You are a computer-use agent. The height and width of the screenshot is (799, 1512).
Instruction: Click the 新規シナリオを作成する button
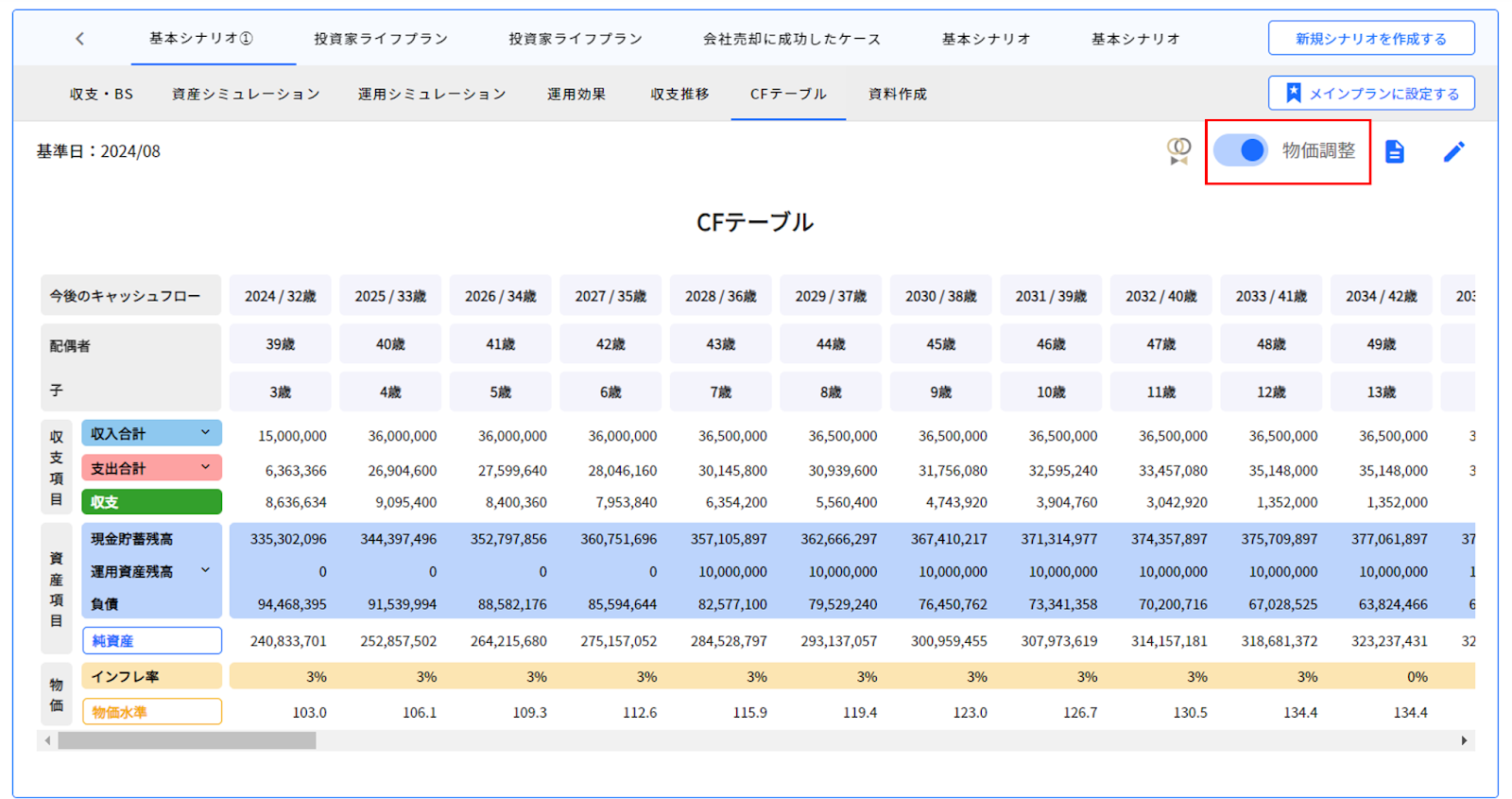click(1371, 39)
